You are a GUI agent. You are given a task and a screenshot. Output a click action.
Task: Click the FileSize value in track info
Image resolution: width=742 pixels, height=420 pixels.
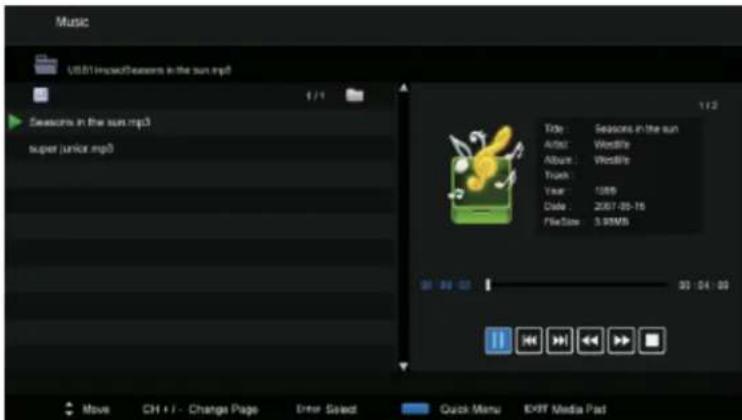pyautogui.click(x=611, y=222)
